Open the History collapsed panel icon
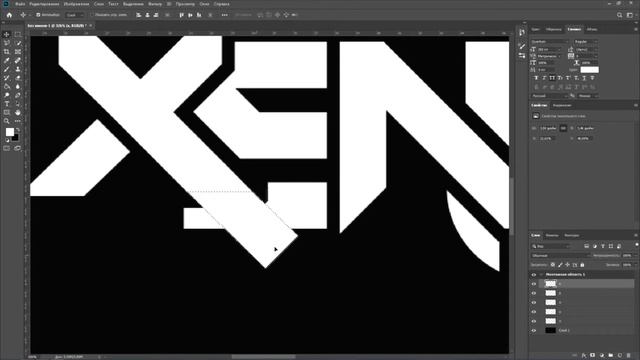Image resolution: width=640 pixels, height=360 pixels. click(522, 32)
